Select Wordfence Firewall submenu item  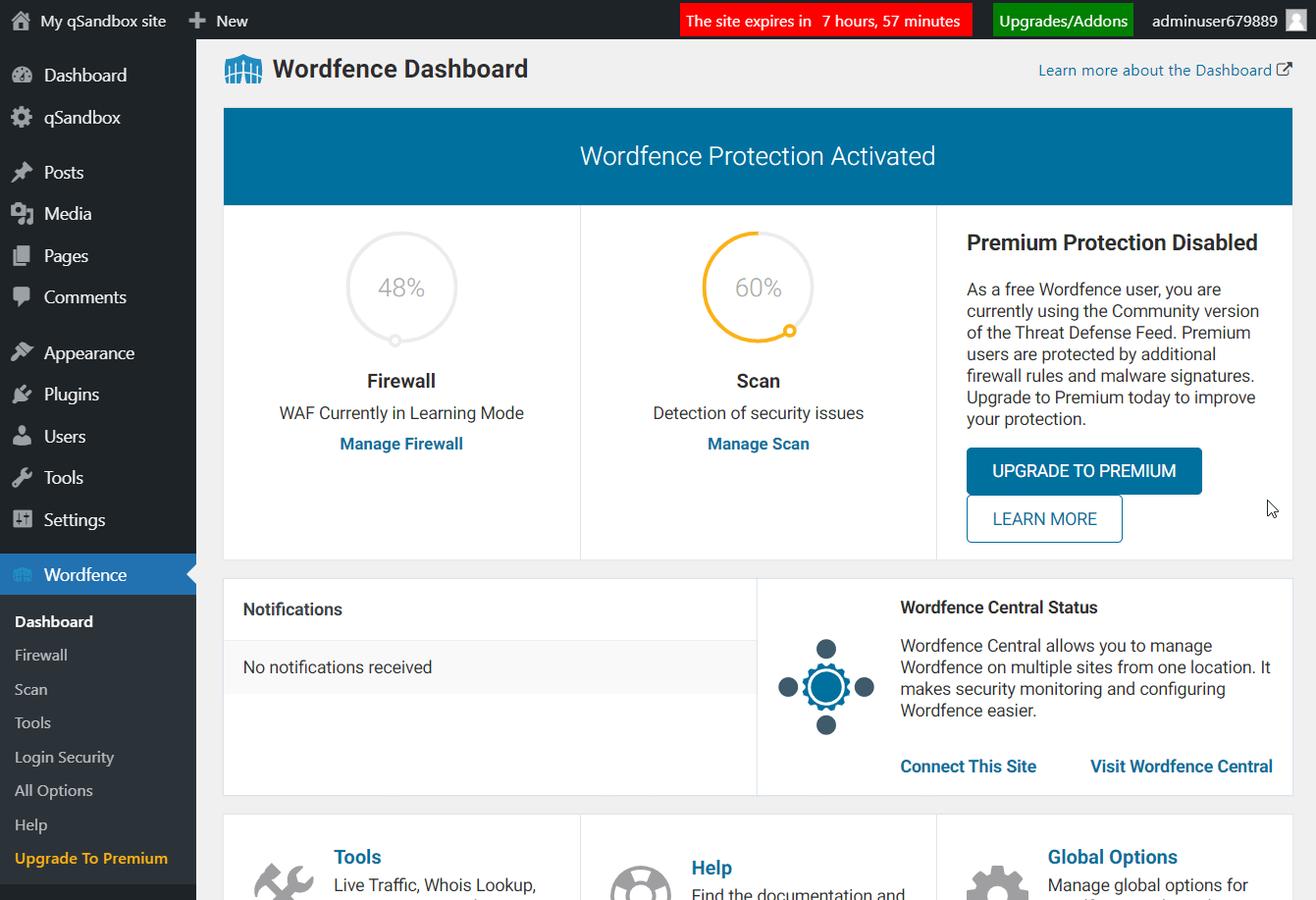(x=41, y=656)
